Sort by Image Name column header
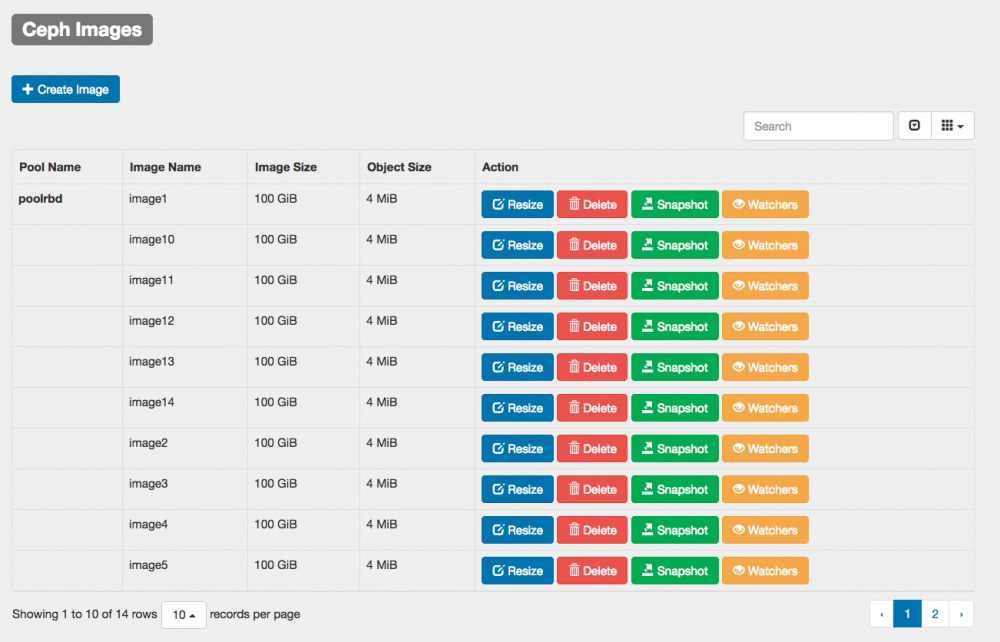 [165, 167]
